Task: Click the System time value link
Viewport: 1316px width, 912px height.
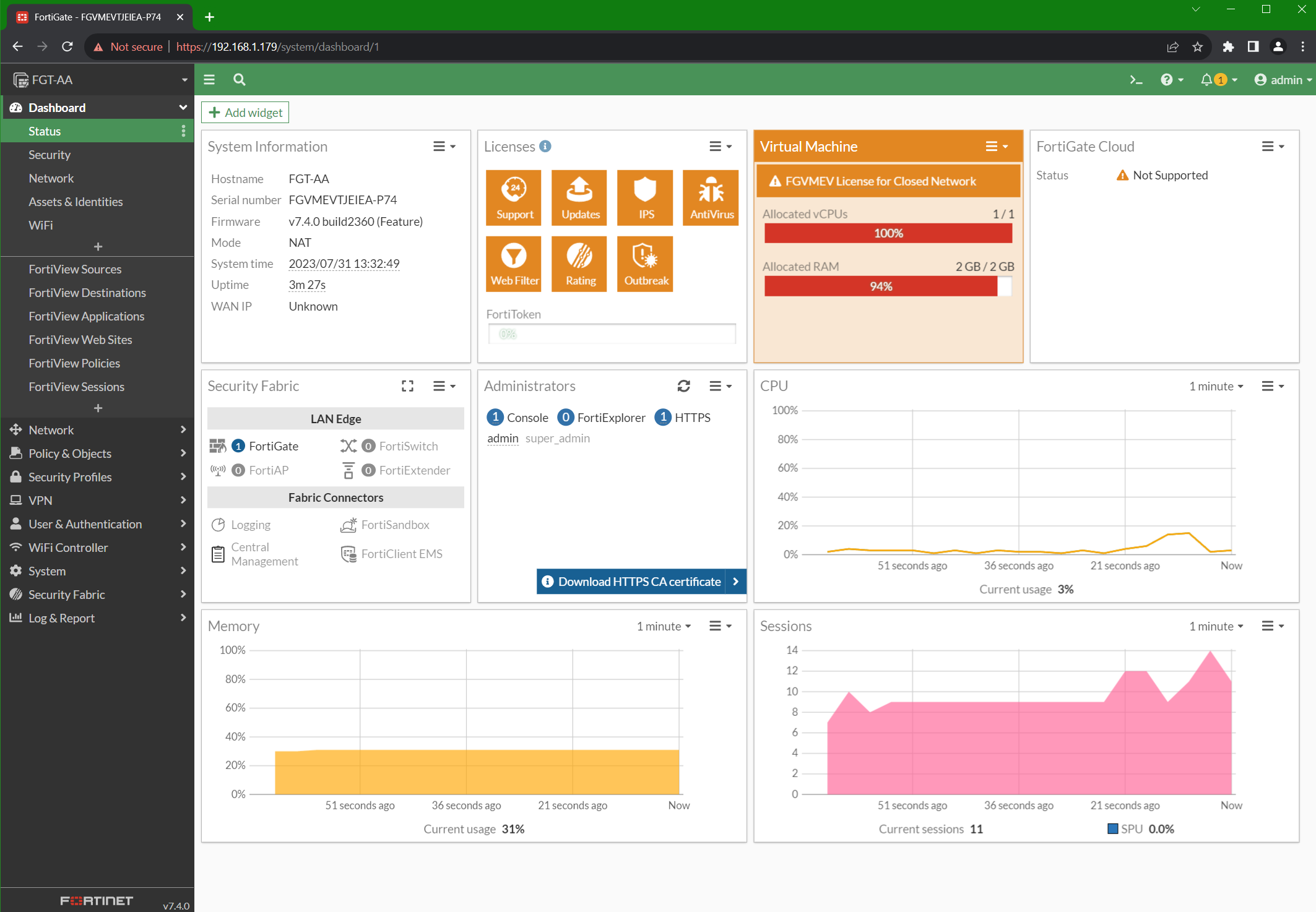Action: click(344, 264)
